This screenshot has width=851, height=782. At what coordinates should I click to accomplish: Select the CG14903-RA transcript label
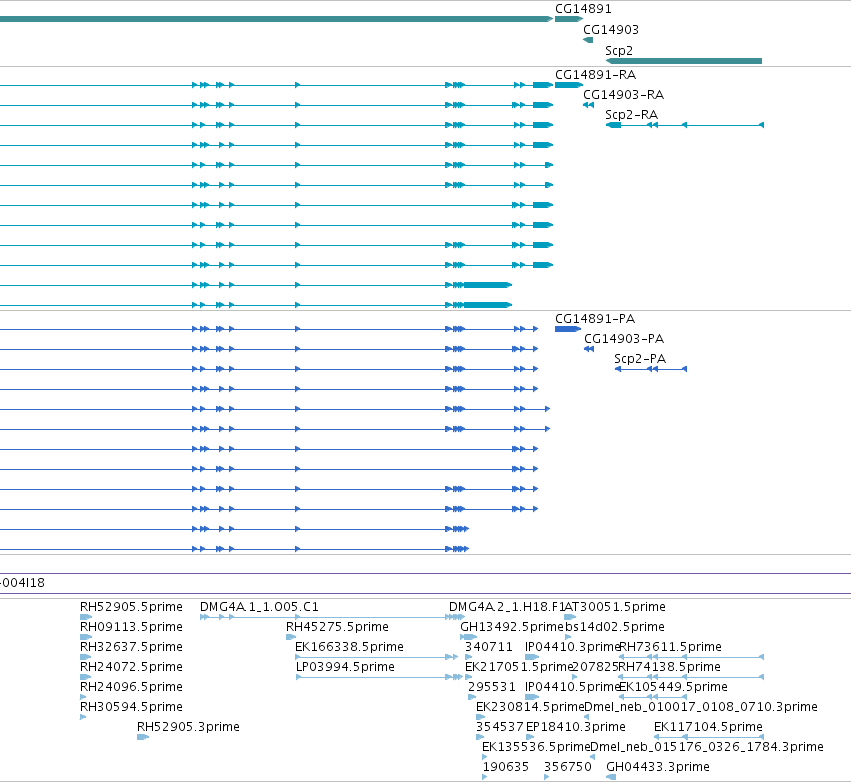[624, 95]
